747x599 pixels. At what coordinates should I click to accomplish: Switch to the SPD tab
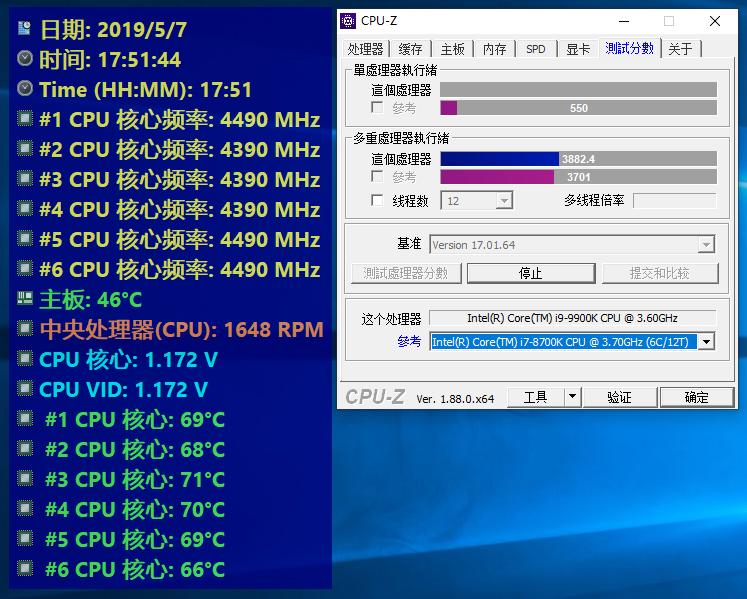coord(536,49)
